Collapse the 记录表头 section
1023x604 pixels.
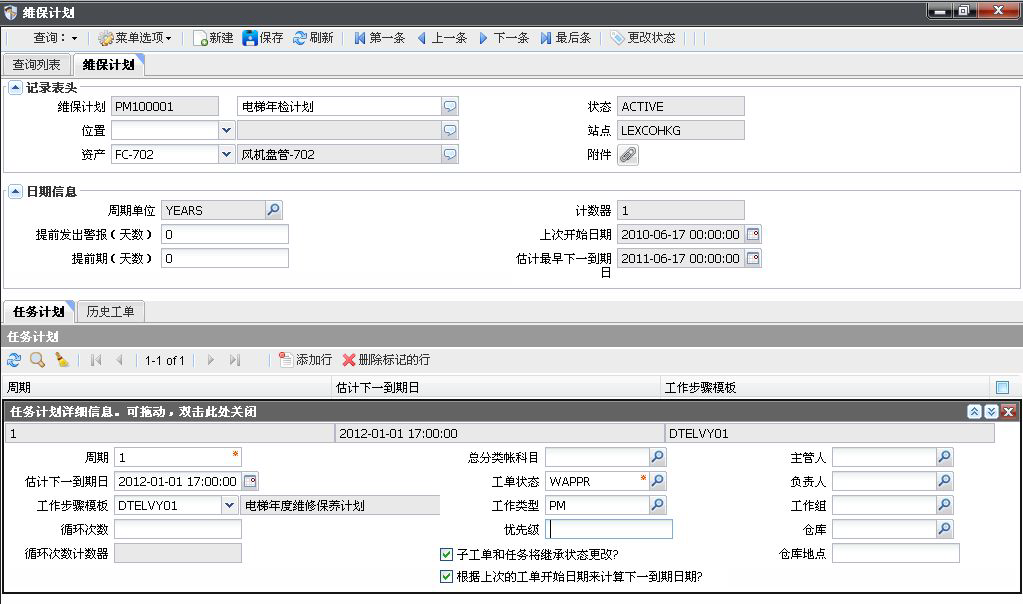16,87
